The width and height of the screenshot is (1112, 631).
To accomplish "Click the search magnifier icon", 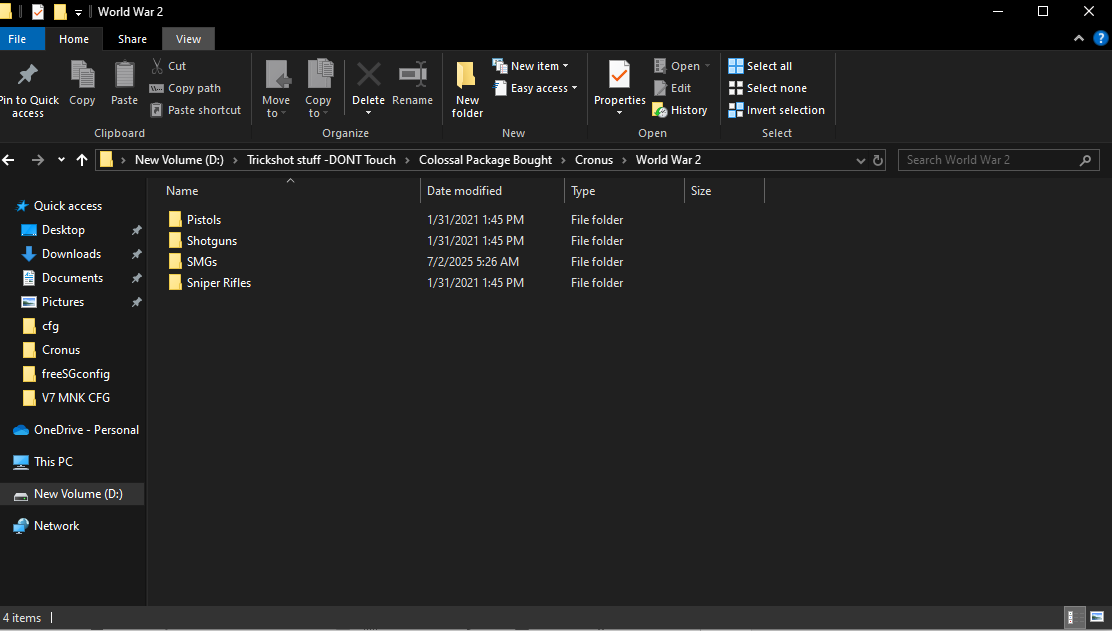I will (x=1085, y=160).
